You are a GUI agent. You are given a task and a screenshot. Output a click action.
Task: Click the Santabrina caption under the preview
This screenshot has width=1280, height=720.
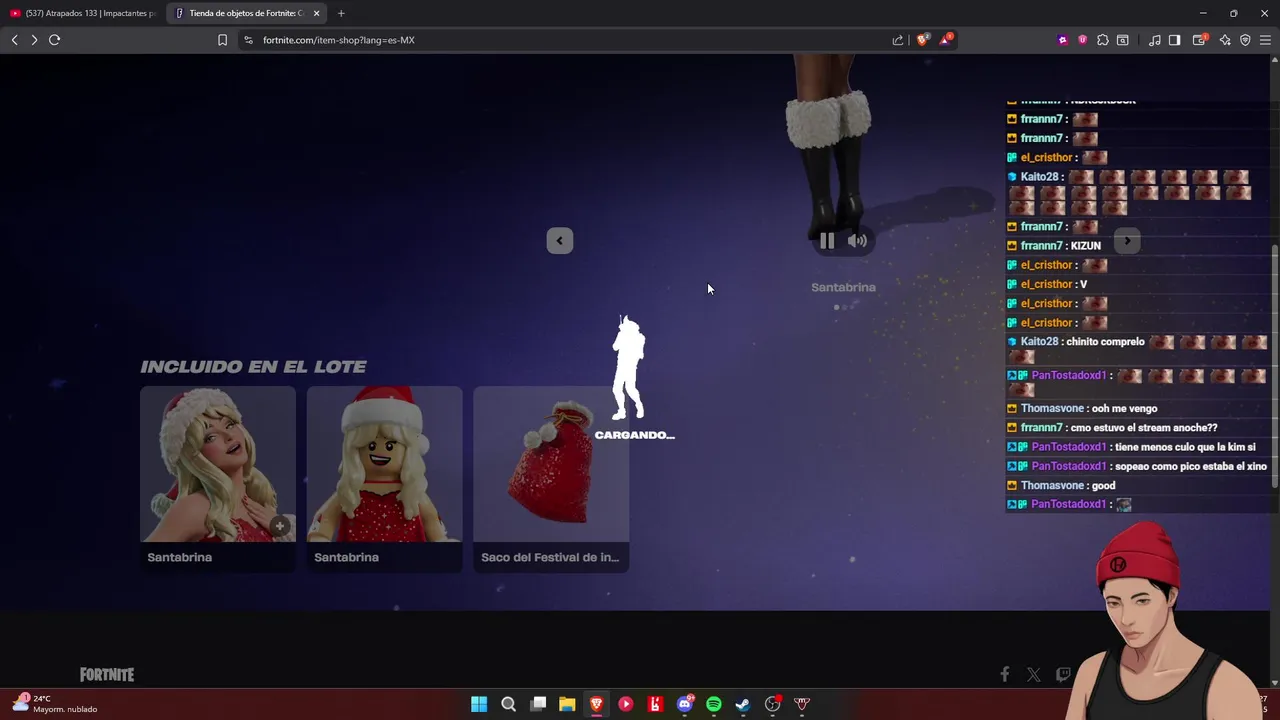click(843, 287)
